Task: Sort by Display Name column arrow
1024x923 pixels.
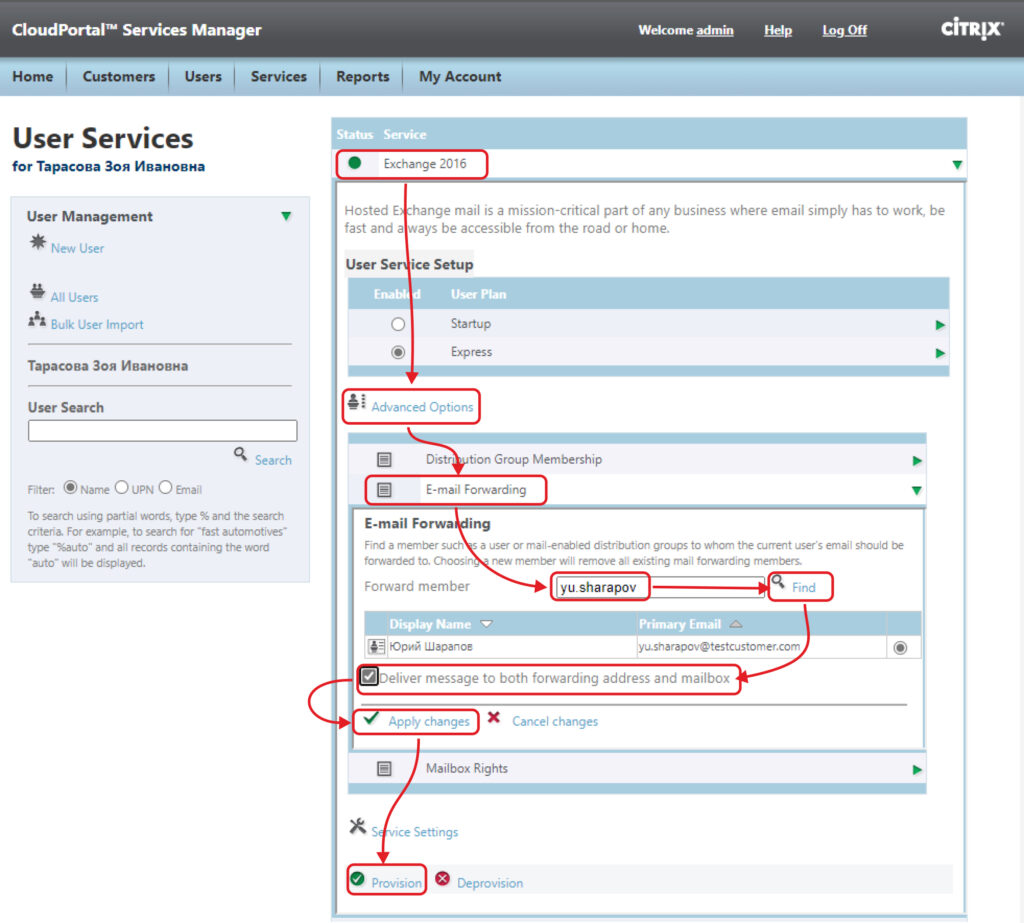Action: tap(487, 624)
